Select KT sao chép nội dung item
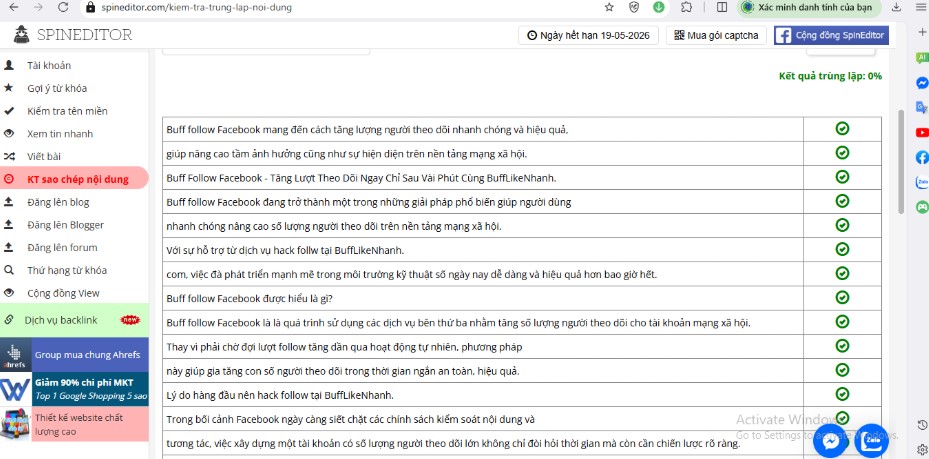Viewport: 929px width, 459px height. coord(73,178)
